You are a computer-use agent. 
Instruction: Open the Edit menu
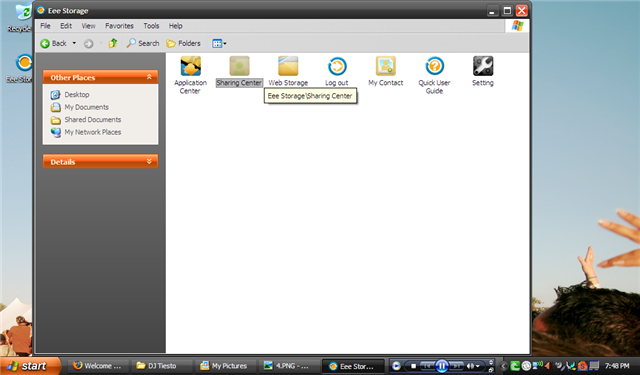(x=66, y=26)
